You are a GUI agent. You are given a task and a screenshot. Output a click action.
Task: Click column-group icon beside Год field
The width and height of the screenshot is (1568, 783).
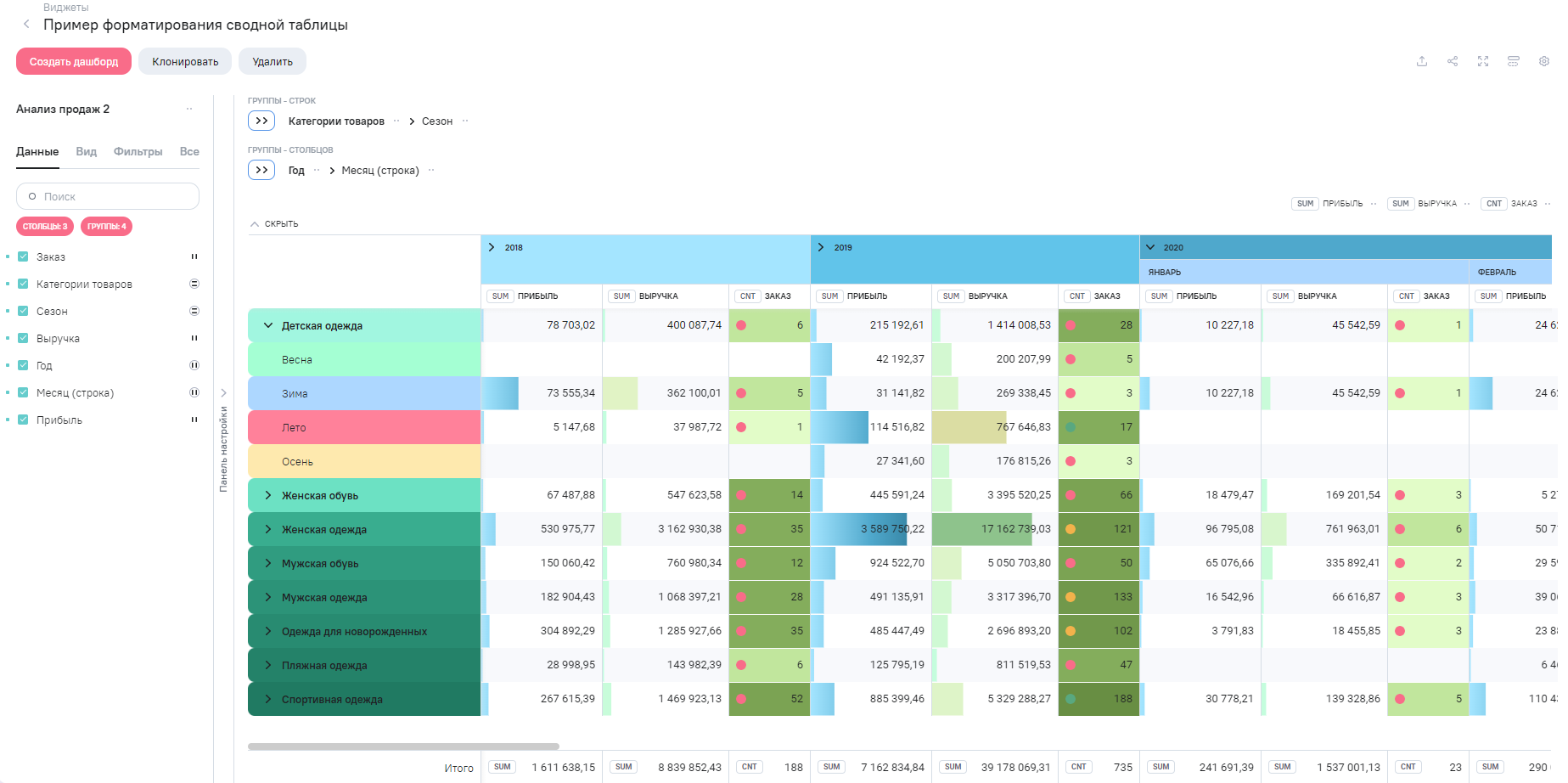coord(194,365)
